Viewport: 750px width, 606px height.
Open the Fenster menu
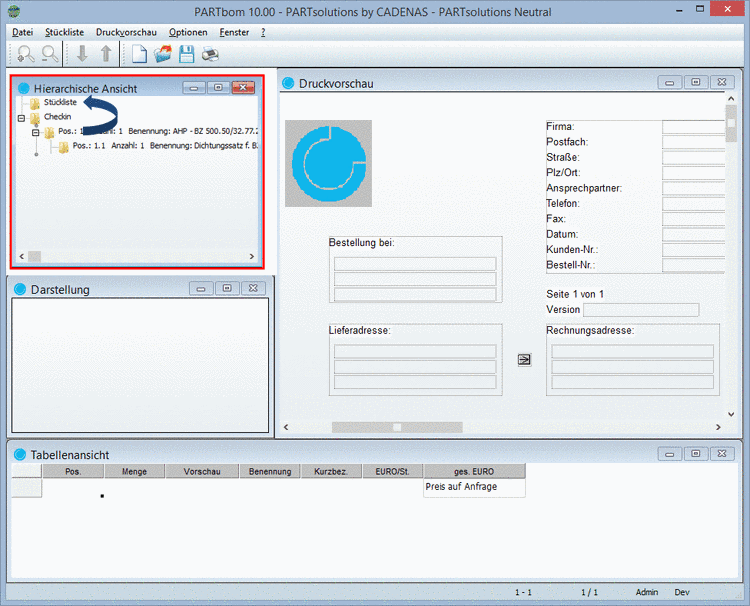tap(234, 32)
